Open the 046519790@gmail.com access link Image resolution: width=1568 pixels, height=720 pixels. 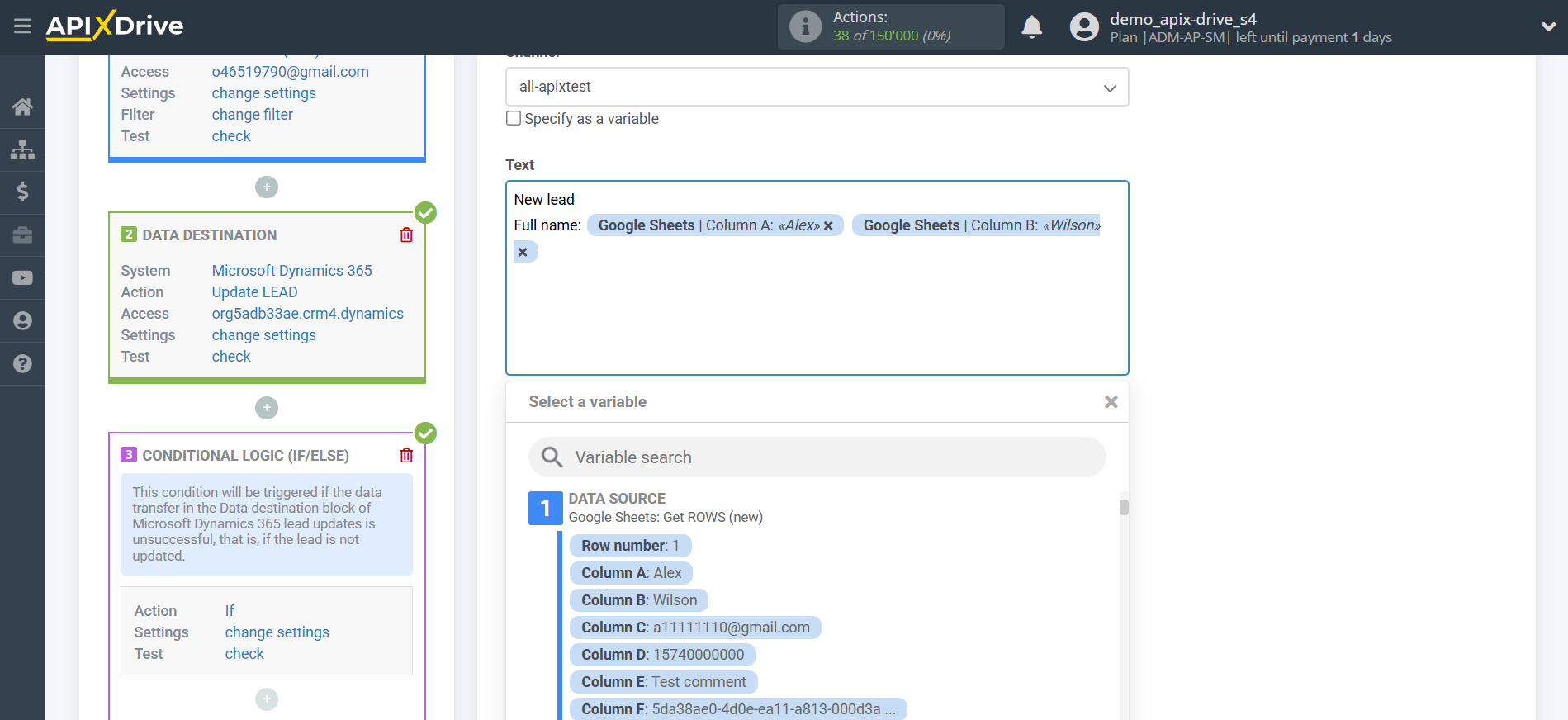290,72
